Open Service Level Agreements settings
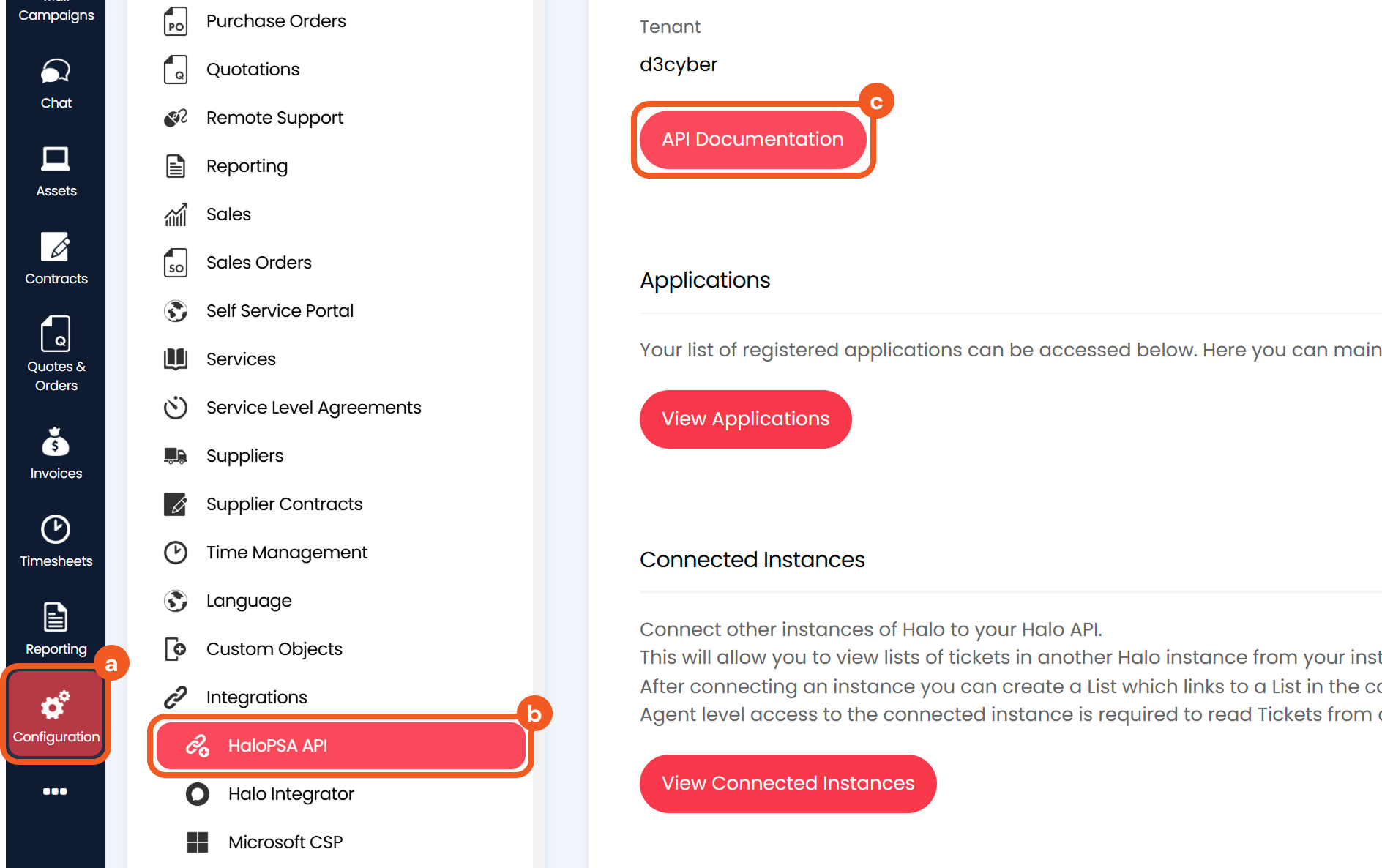Viewport: 1382px width, 868px height. click(313, 407)
